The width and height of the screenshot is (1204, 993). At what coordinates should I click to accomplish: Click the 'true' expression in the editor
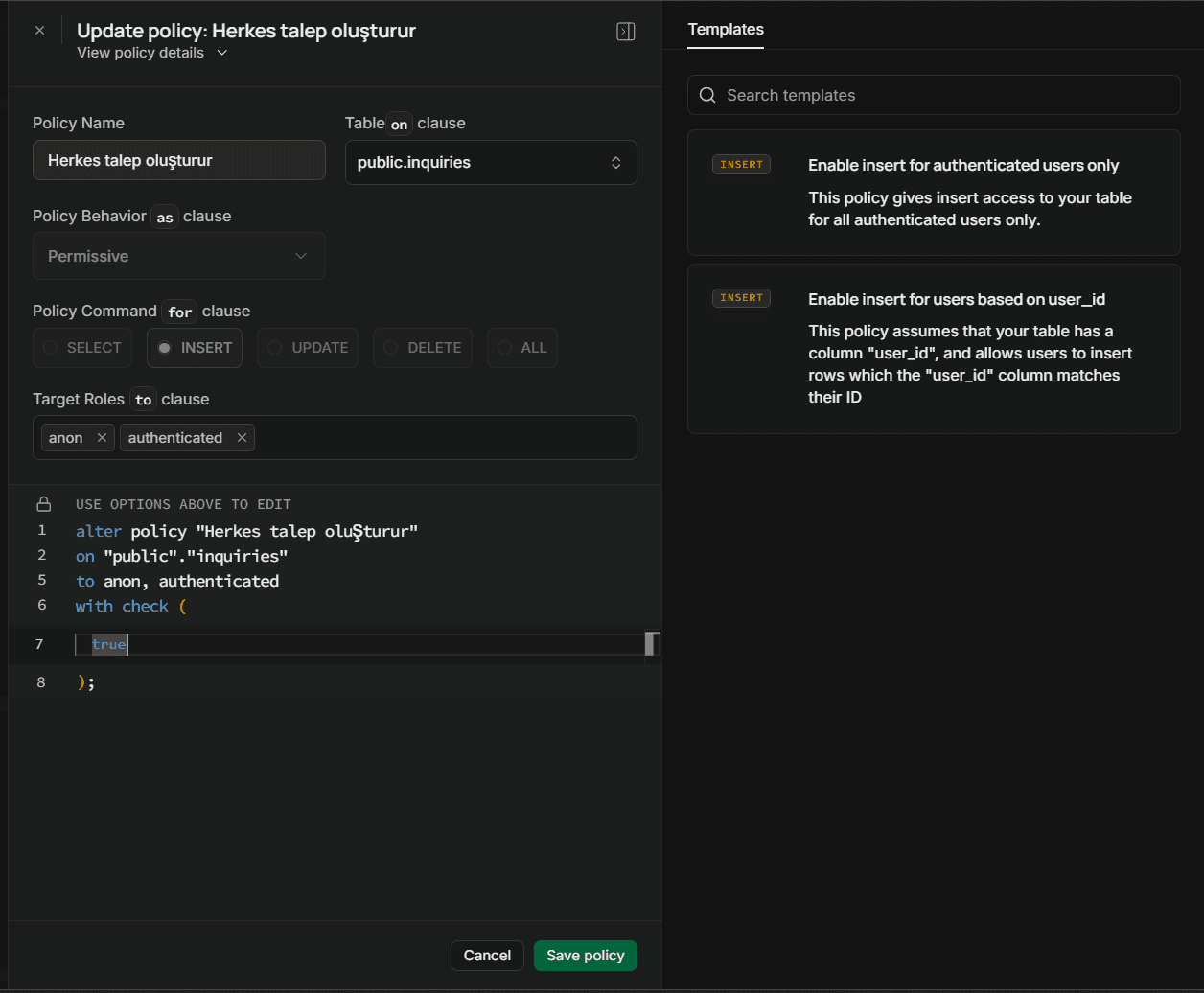[x=108, y=644]
